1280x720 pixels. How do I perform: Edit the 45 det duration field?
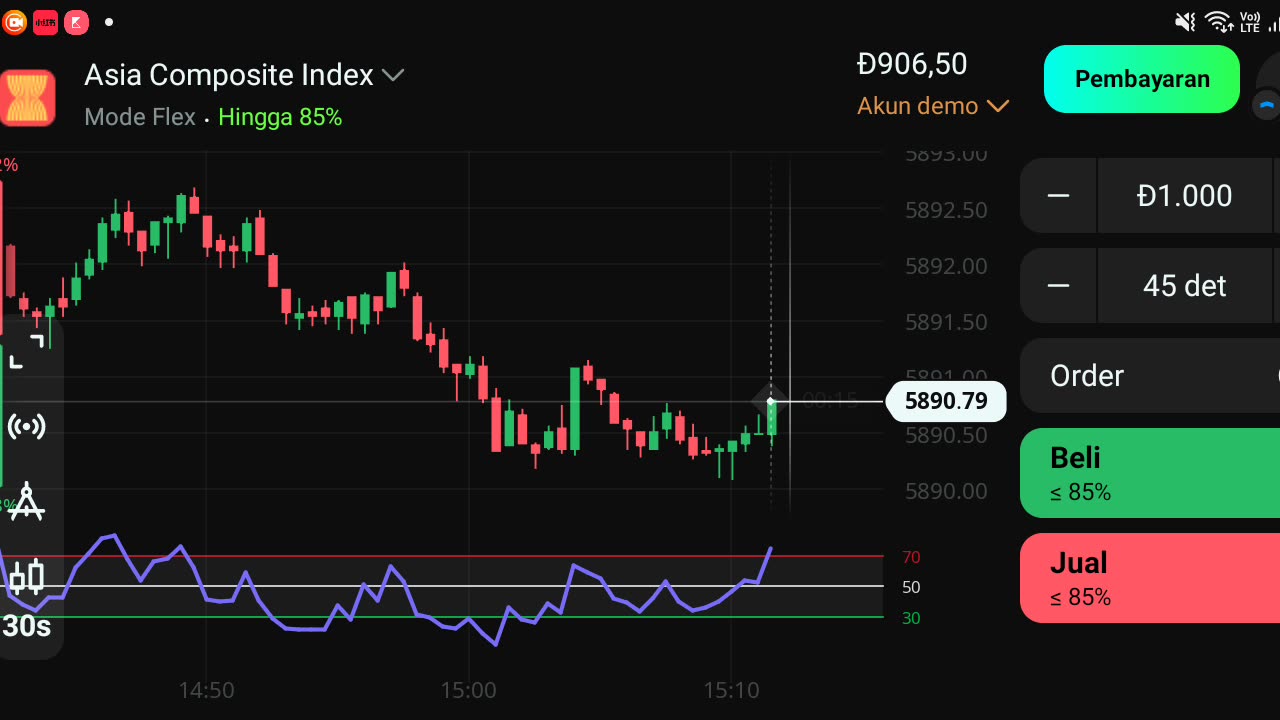[x=1185, y=286]
